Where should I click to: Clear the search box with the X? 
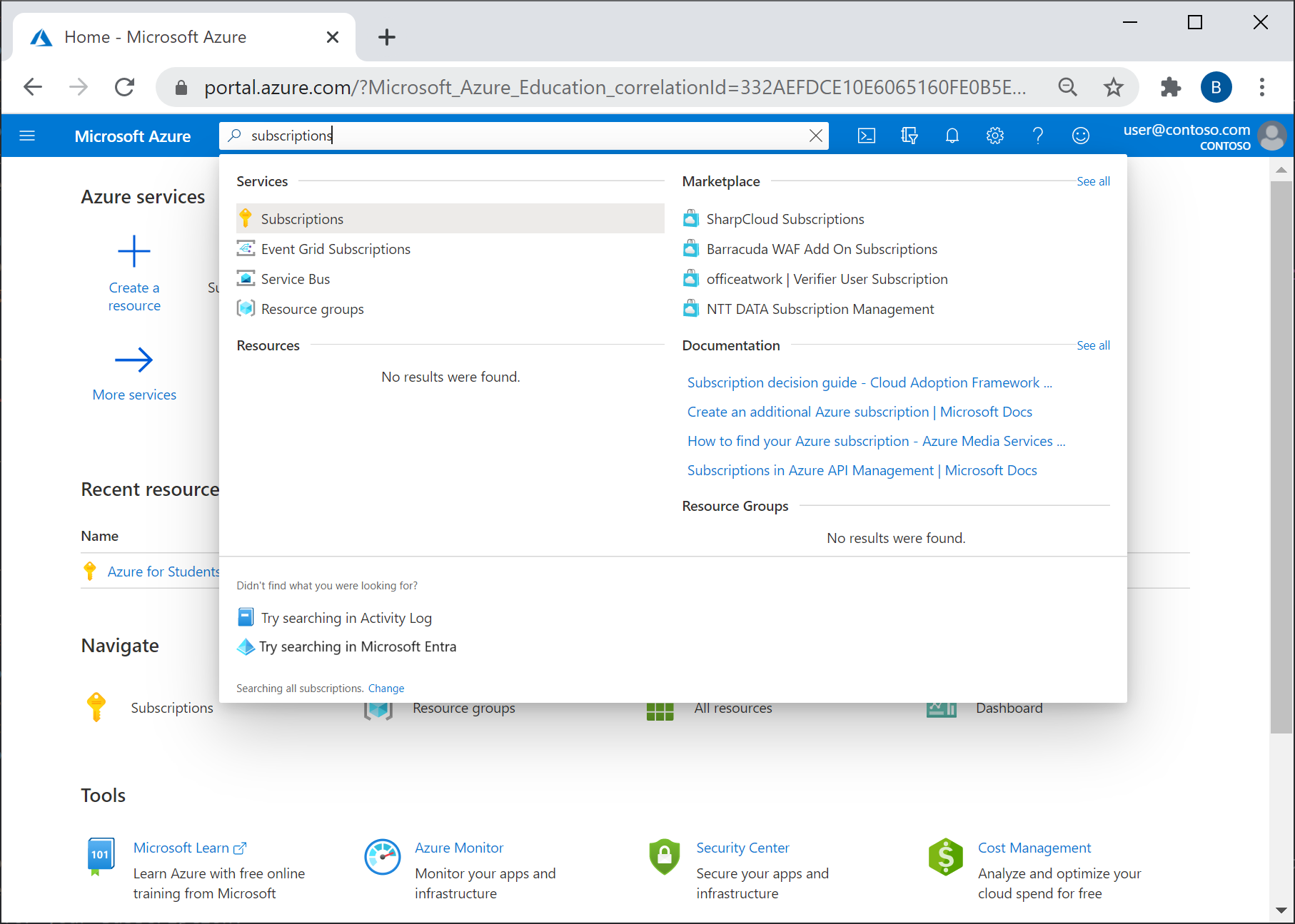pyautogui.click(x=815, y=136)
